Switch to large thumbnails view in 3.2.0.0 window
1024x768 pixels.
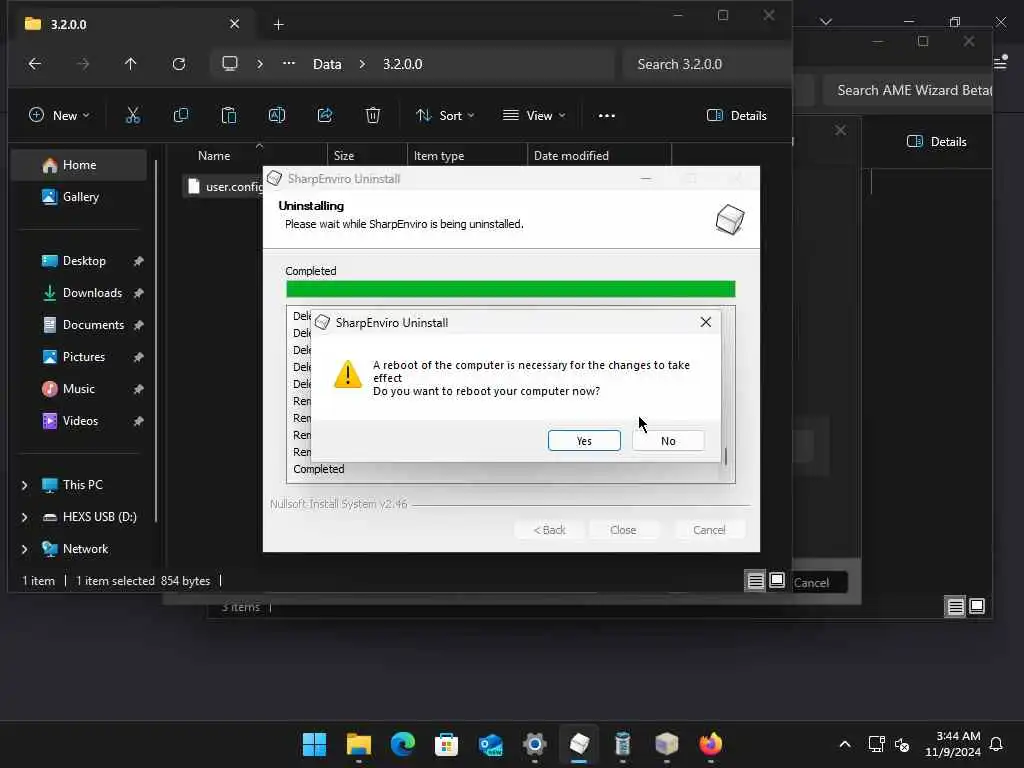pos(776,580)
